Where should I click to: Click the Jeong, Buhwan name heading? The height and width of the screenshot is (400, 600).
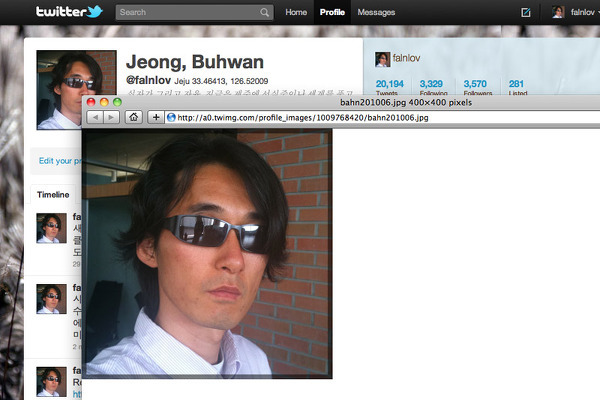coord(195,62)
